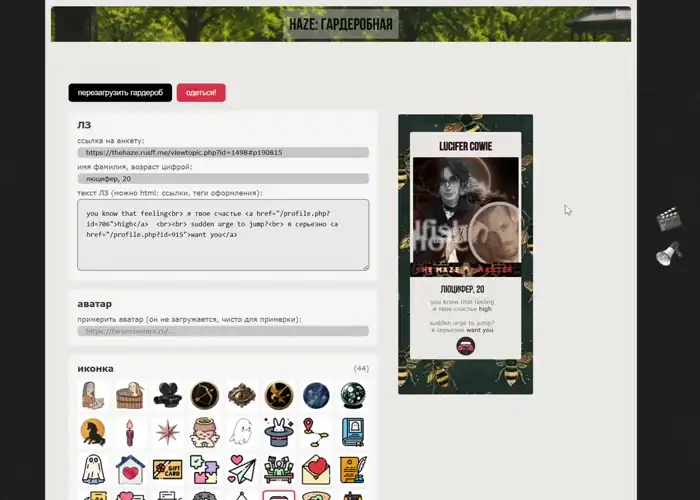Screen dimensions: 700x500
Task: Click the 'want you' link in preview
Action: 480,330
